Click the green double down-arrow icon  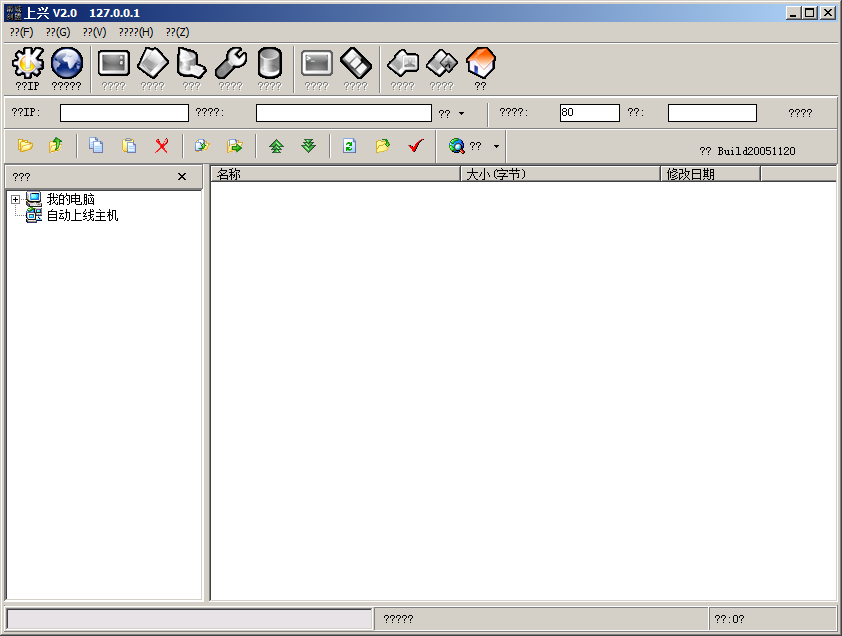tap(309, 146)
